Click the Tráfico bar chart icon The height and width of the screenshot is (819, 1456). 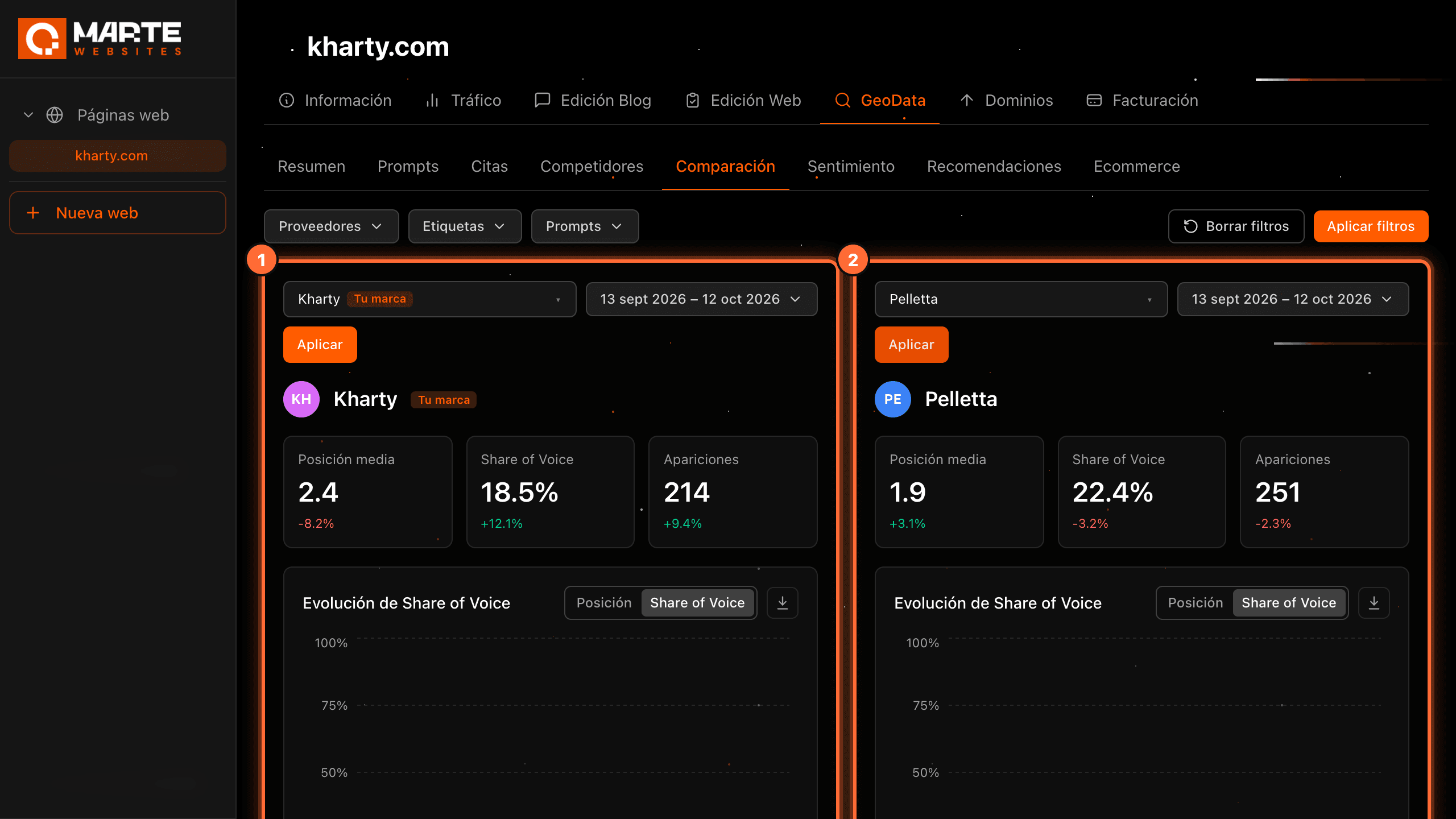pos(432,100)
